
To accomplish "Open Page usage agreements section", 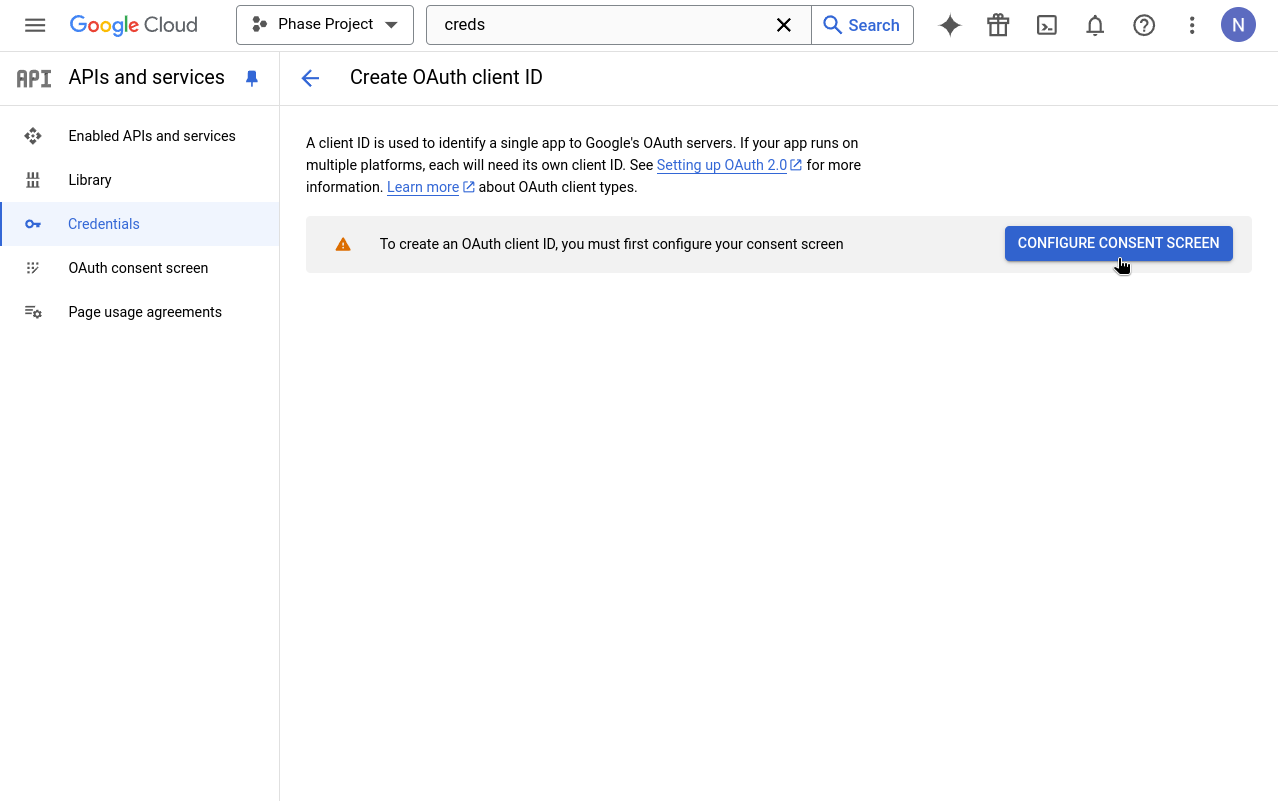I will click(144, 312).
